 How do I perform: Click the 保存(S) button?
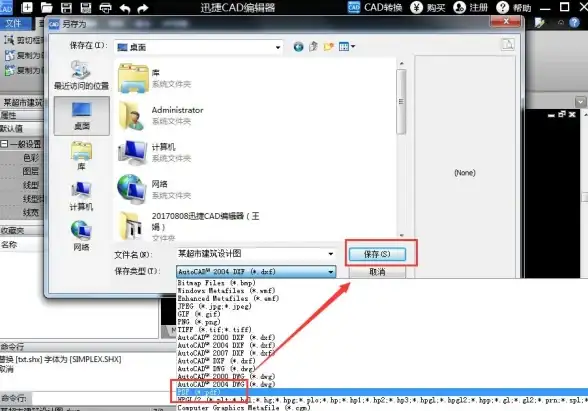pos(377,254)
